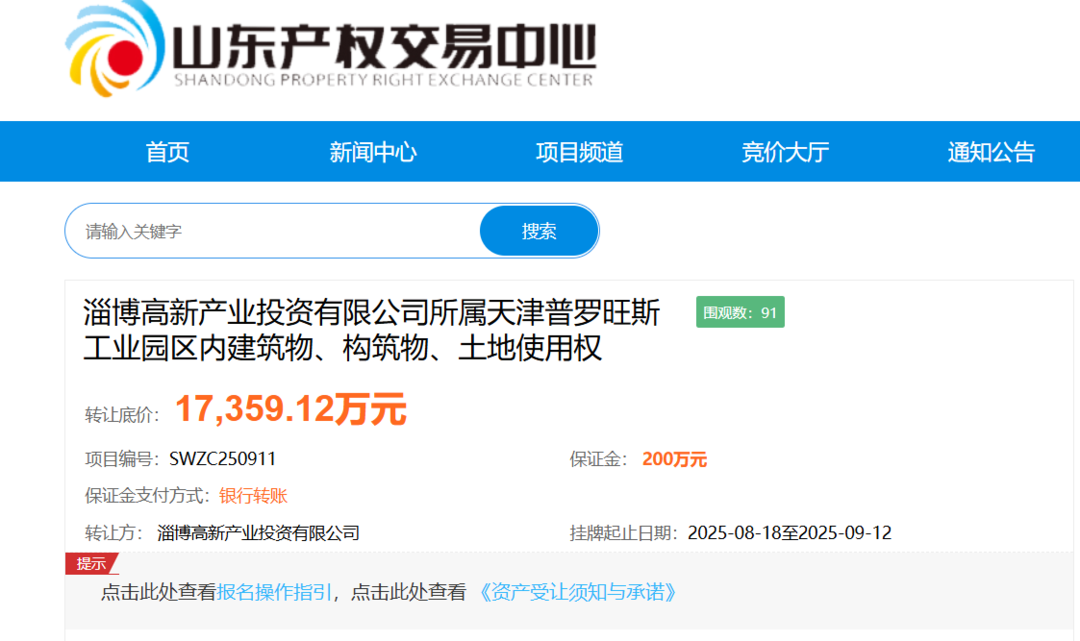
Task: Click the transferor name 淄博高新产业投资有限公司
Action: pyautogui.click(x=258, y=533)
